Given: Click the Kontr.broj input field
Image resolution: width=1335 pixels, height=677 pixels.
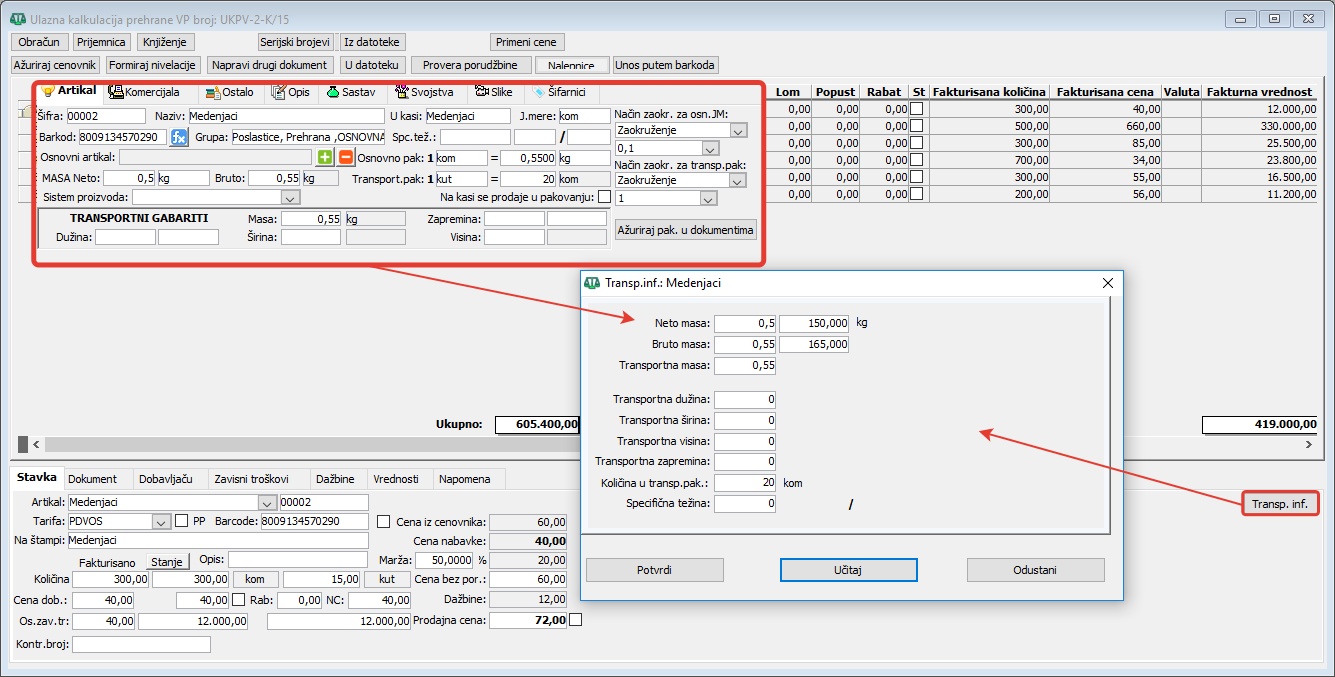Looking at the screenshot, I should click(141, 645).
